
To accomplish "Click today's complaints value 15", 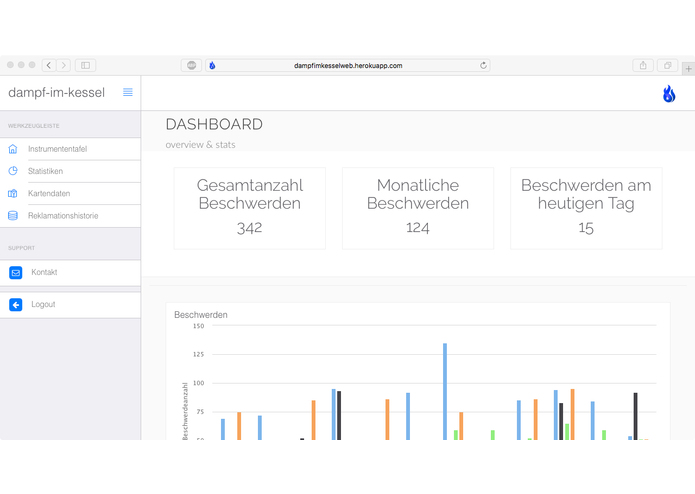I will [x=586, y=228].
